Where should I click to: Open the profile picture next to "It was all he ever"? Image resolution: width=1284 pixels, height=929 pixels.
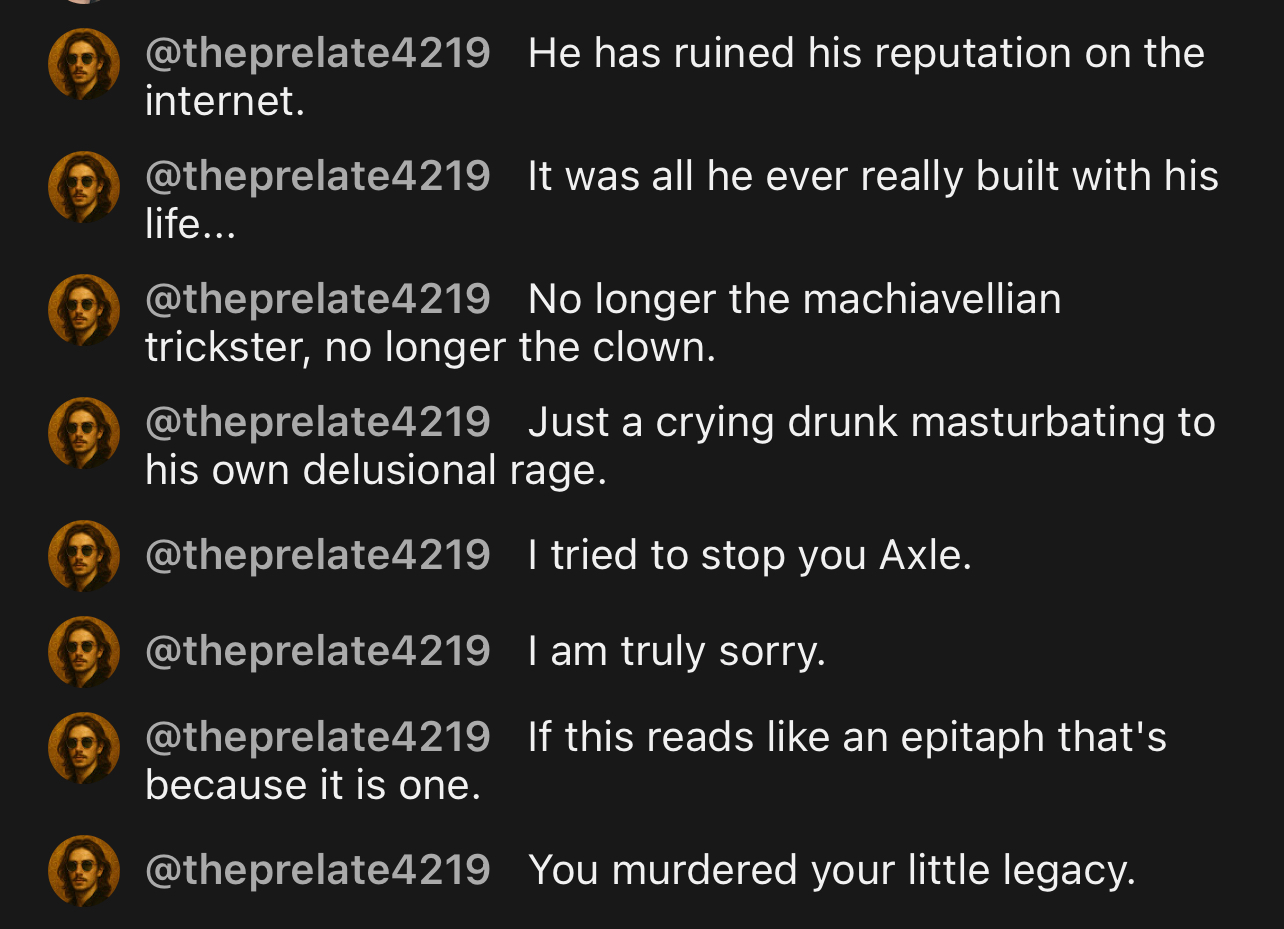84,187
